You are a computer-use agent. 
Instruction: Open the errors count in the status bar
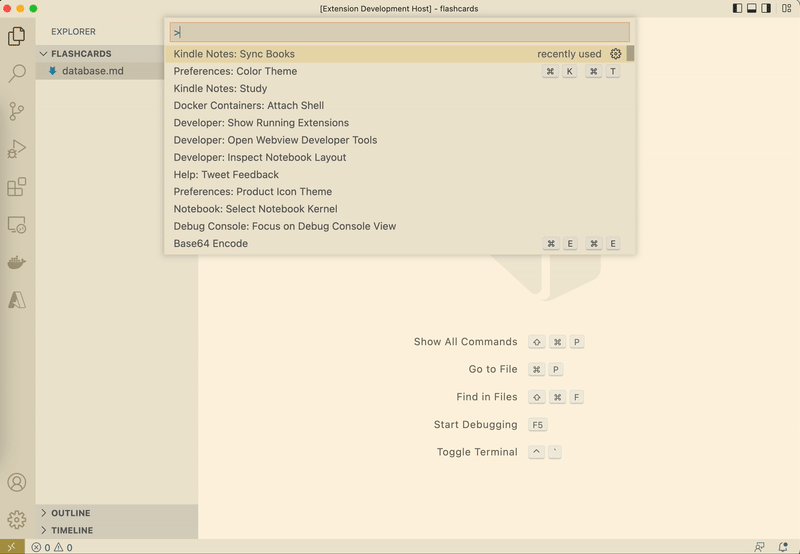click(x=41, y=547)
